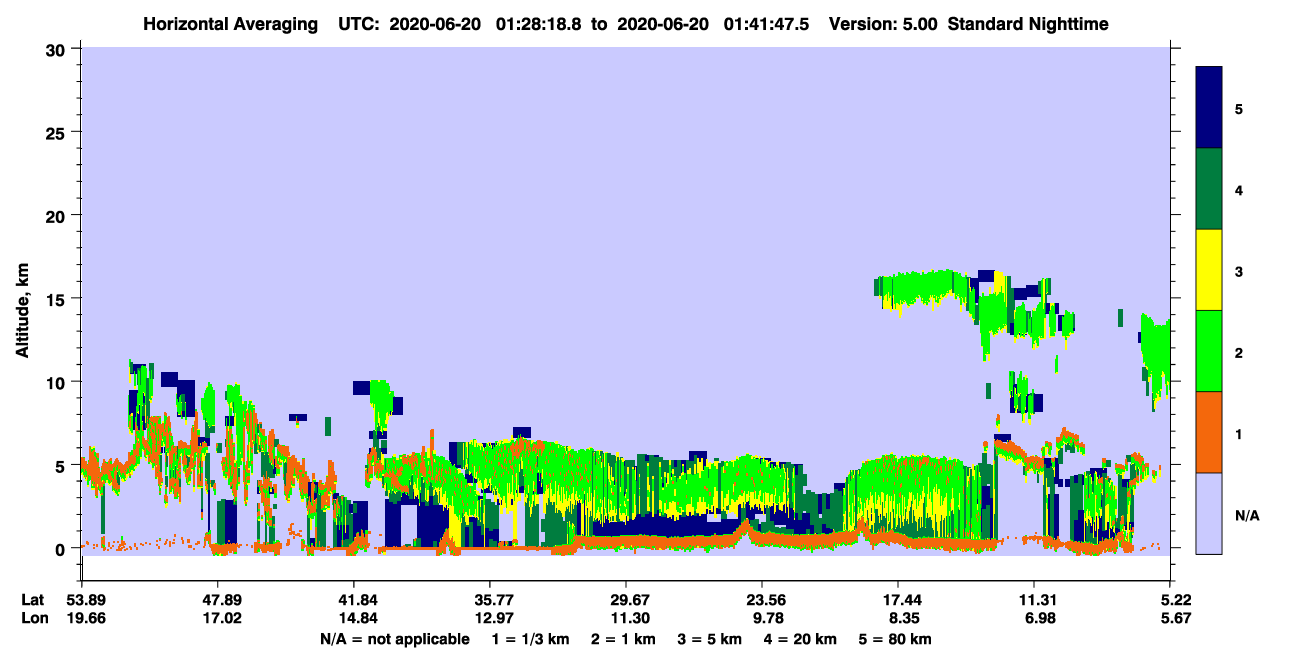Click legend text '4 = 20 km'
Screen dimensions: 1300x667
(801, 639)
